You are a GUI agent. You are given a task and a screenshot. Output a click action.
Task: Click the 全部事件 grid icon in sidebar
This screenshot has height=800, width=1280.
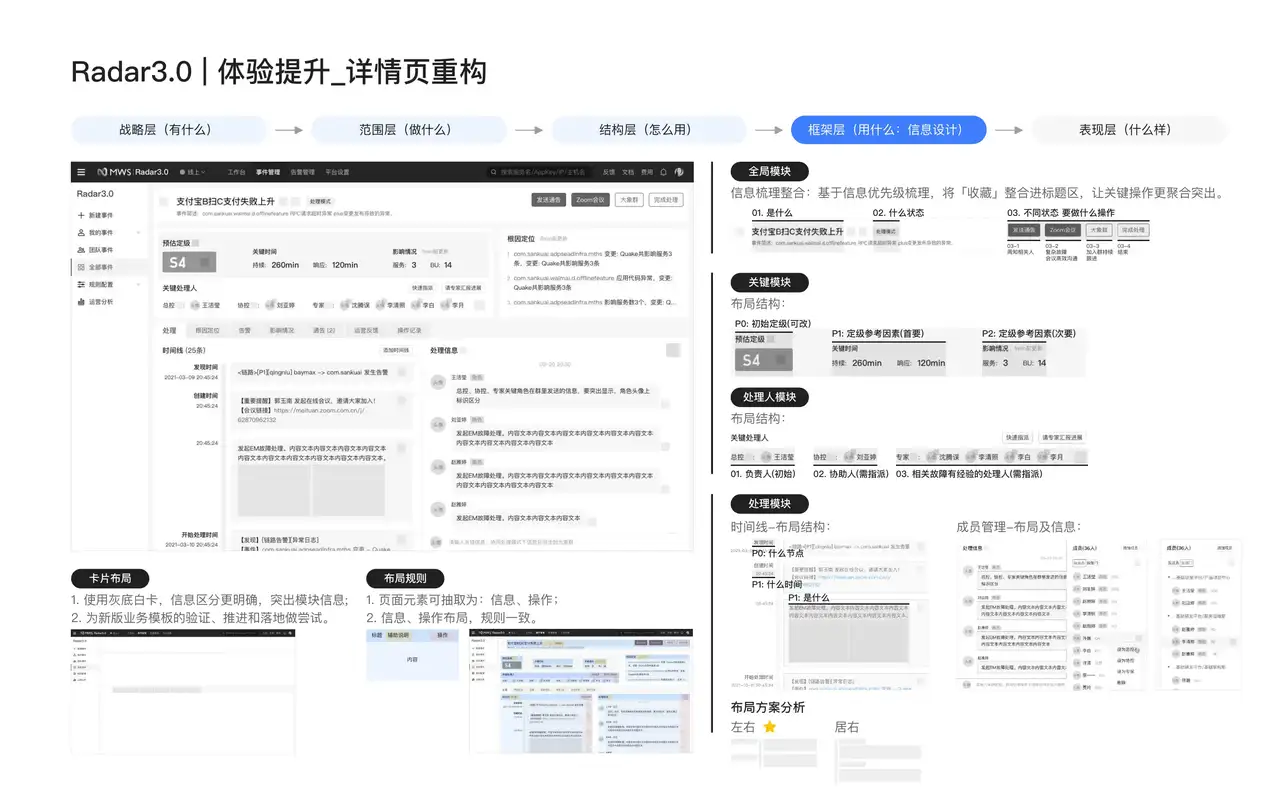[81, 267]
